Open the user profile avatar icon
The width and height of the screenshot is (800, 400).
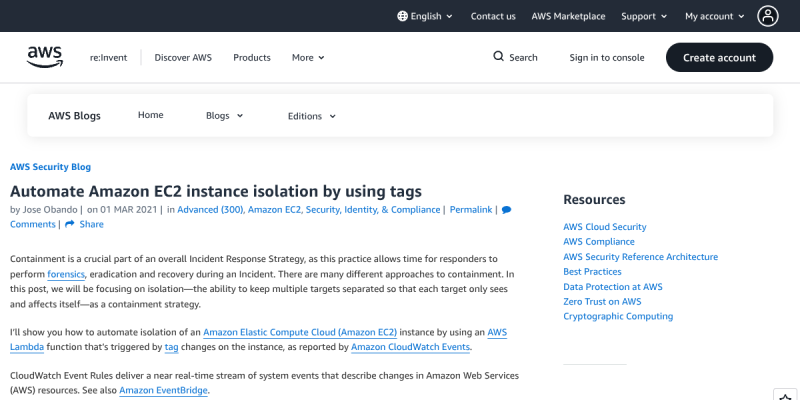tap(767, 16)
